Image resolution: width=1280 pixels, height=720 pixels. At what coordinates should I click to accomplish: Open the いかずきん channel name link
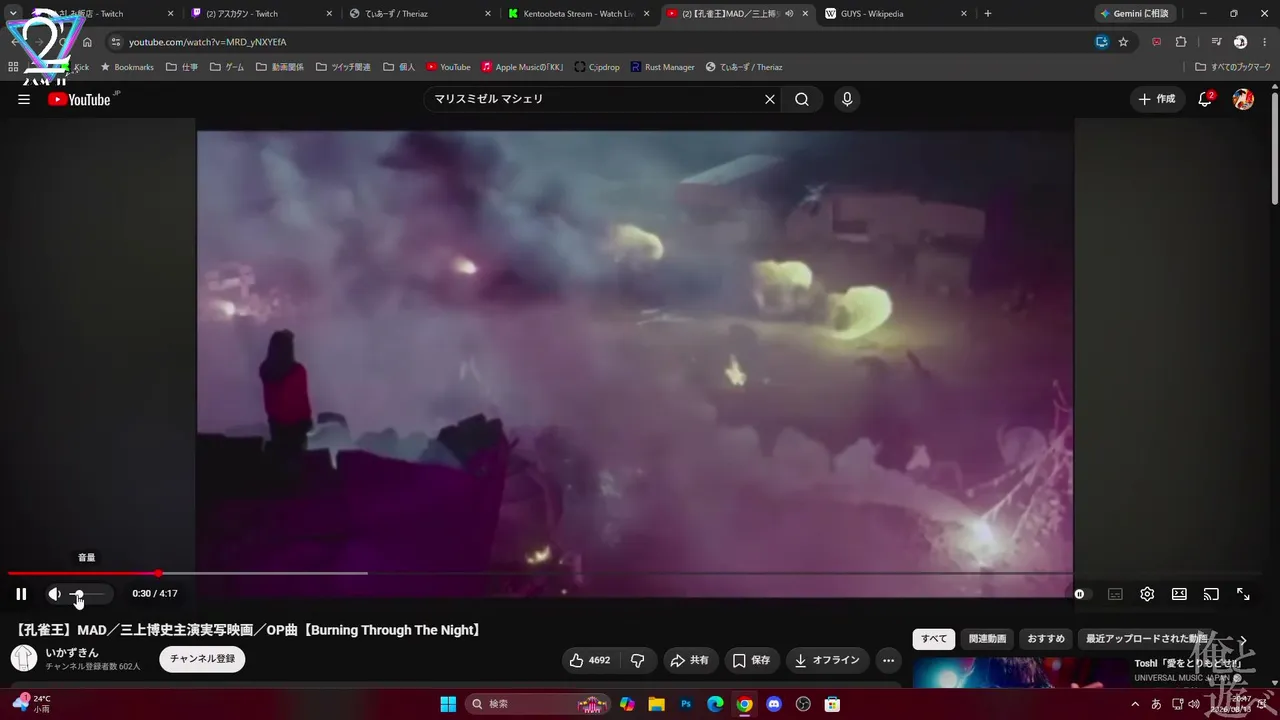[x=72, y=652]
